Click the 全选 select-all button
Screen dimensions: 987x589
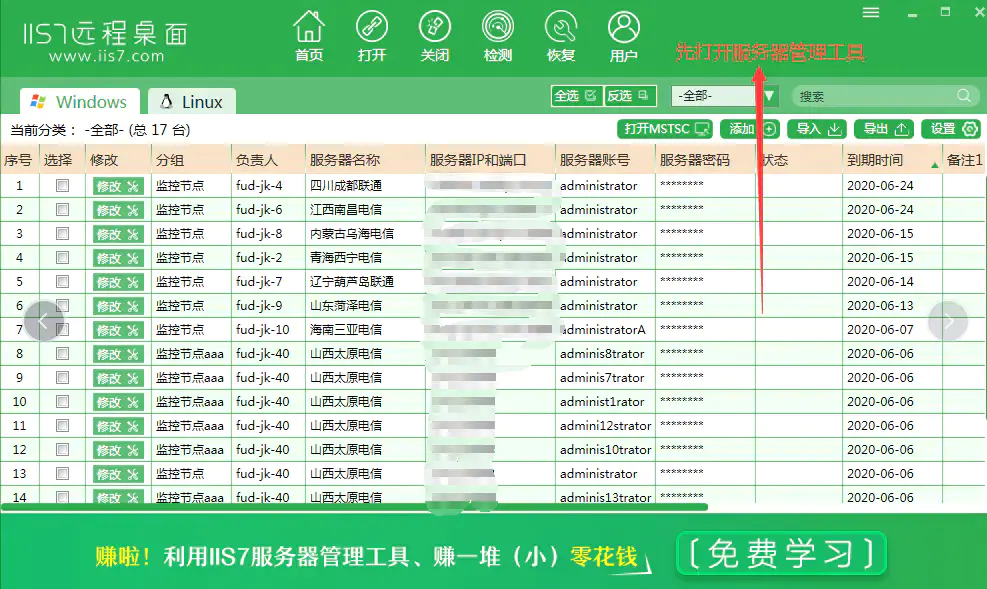pos(576,96)
